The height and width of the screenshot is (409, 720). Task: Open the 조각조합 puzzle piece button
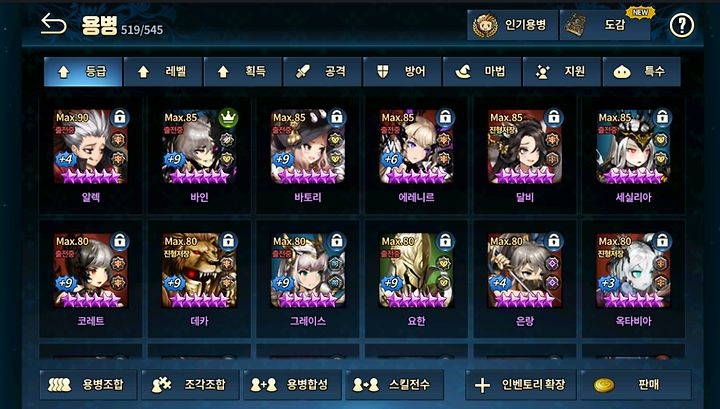(x=190, y=385)
